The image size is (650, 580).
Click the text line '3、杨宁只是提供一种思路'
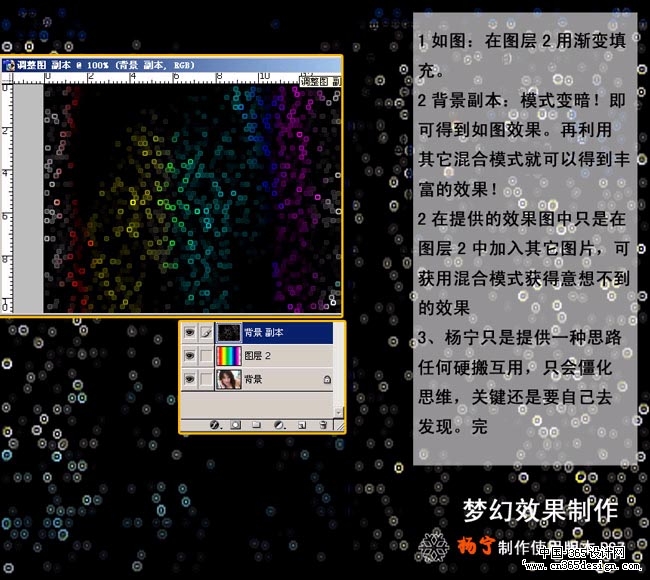pos(519,337)
